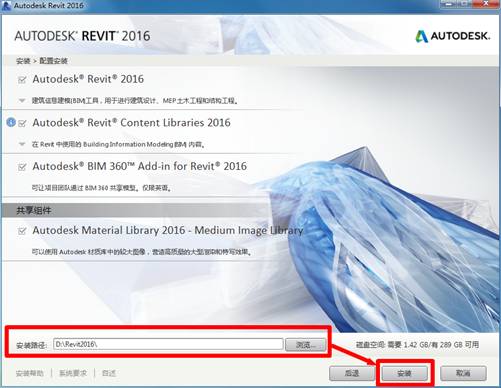
Task: Expand the Autodesk Revit 2016 configuration arrow
Action: click(22, 100)
